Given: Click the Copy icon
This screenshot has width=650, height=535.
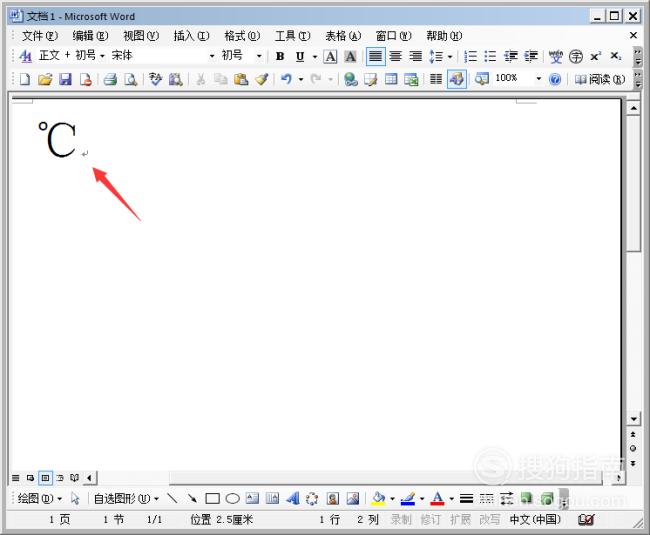Looking at the screenshot, I should coord(221,79).
